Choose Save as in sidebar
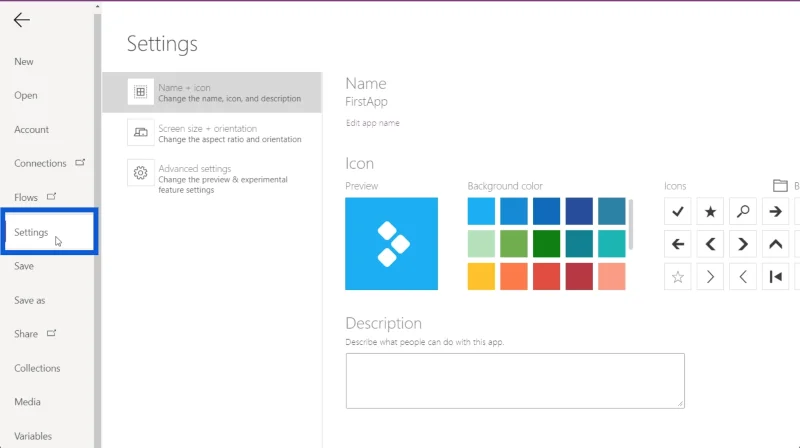This screenshot has width=800, height=448. click(30, 300)
